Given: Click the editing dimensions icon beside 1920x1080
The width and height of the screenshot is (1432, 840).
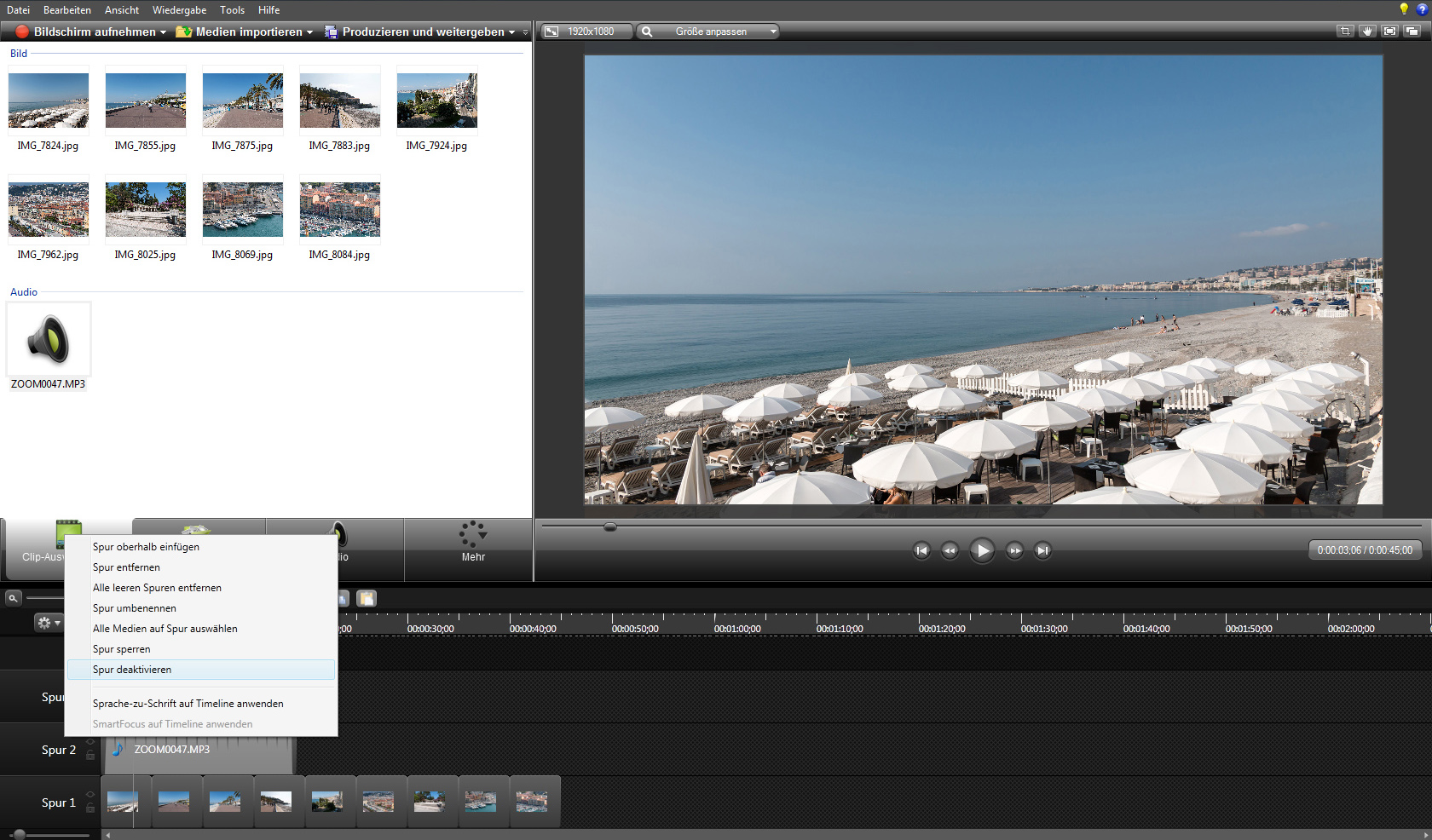Looking at the screenshot, I should pos(552,32).
